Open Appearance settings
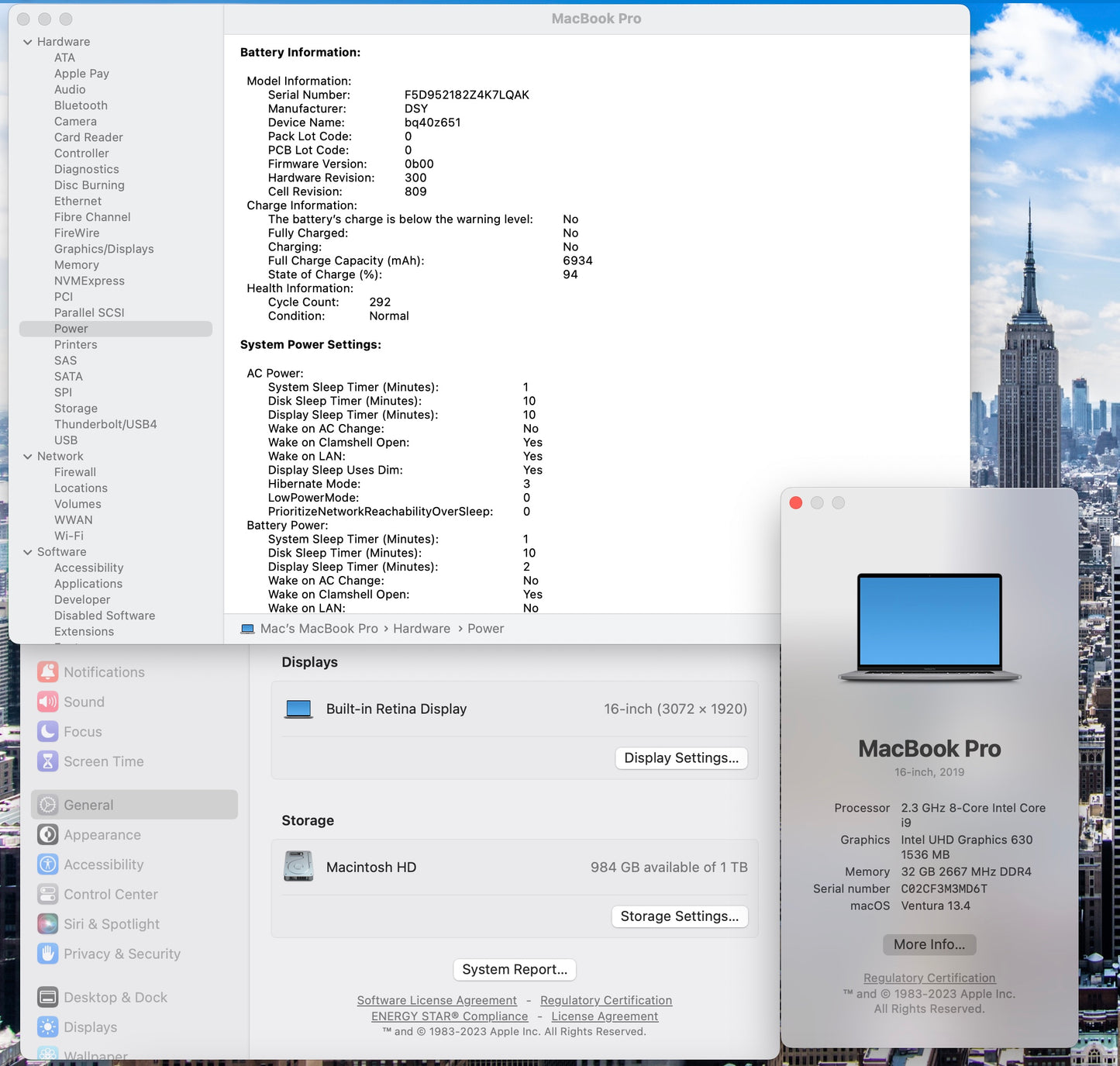 pos(101,835)
